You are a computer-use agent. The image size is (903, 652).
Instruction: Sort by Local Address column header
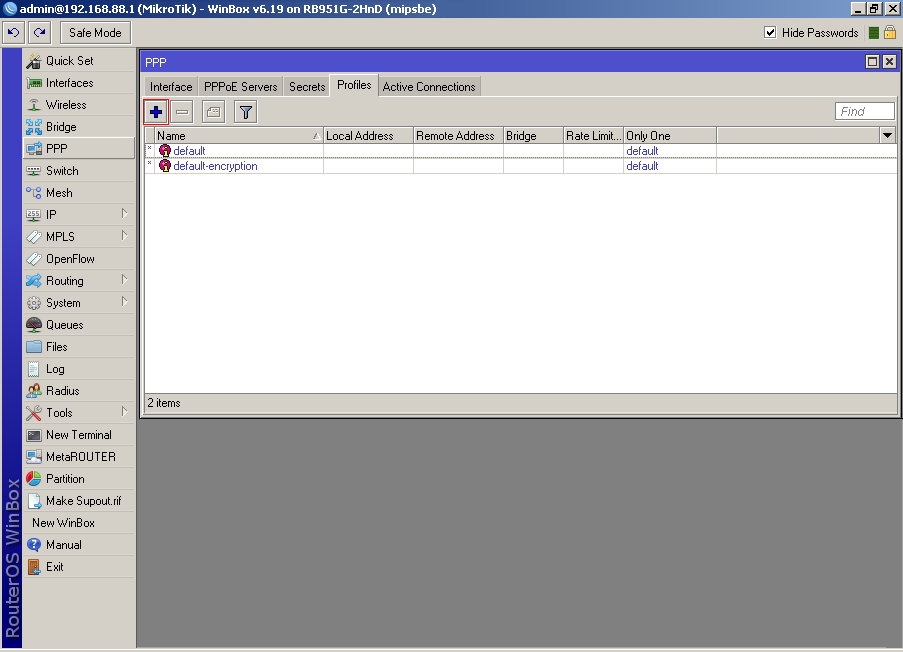(x=369, y=136)
